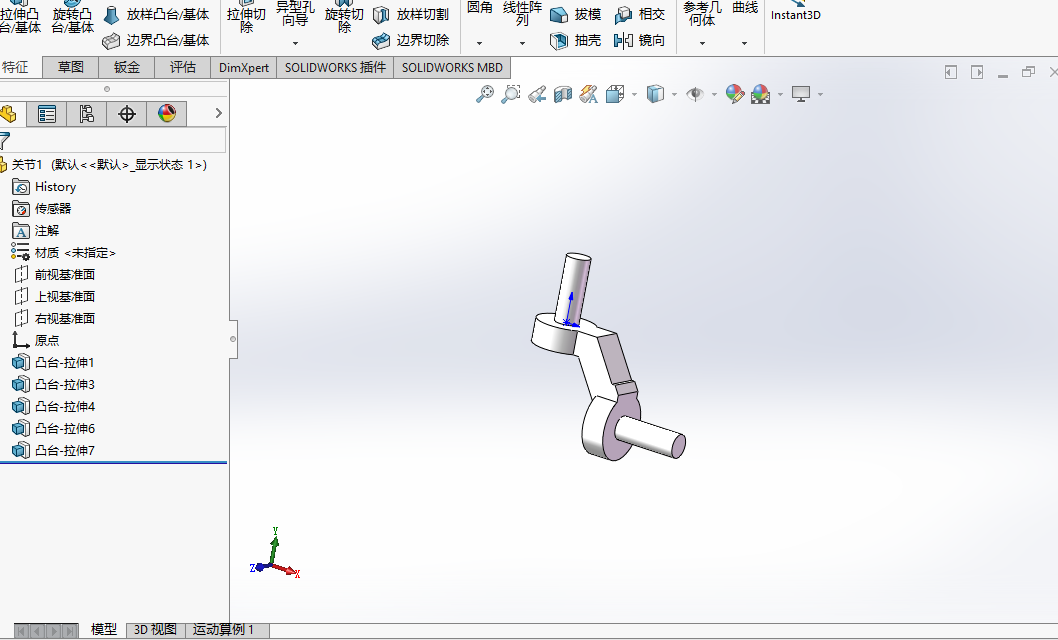Click the Revolved Boss/Base (旋转凸台/基体) button
This screenshot has width=1058, height=640.
(72, 18)
